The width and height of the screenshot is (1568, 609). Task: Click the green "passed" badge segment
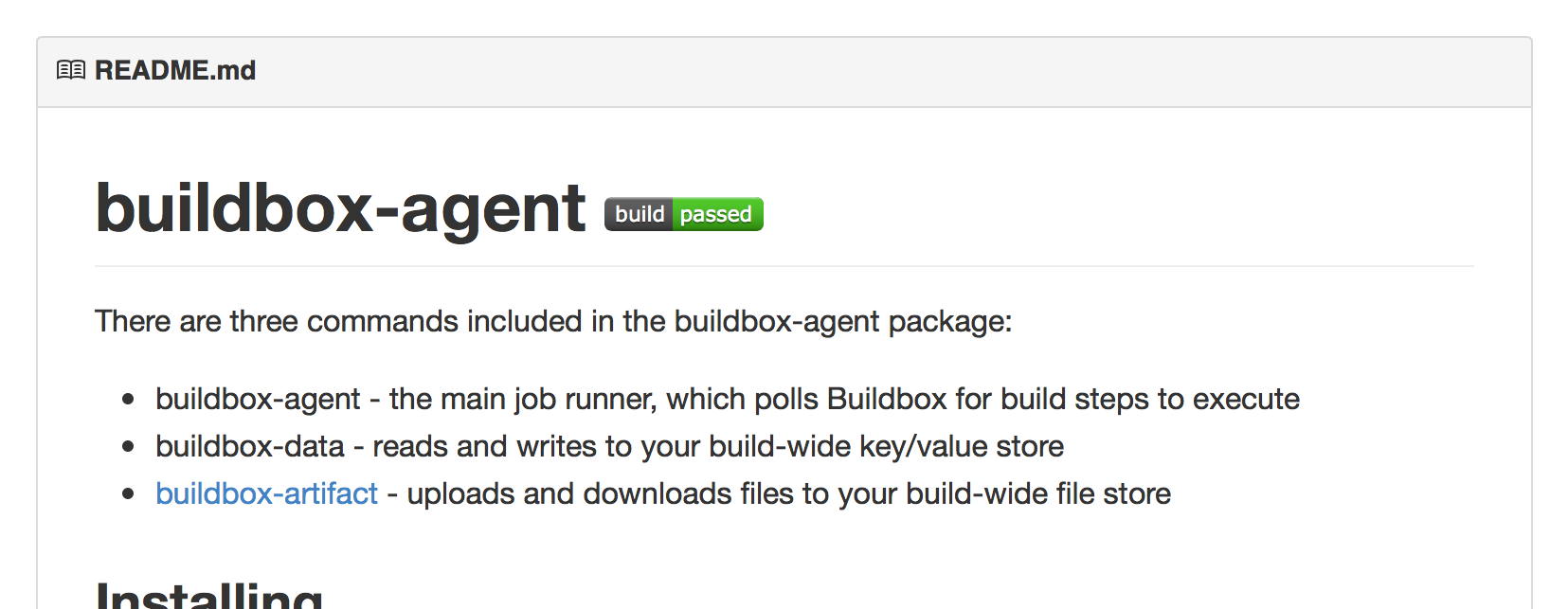pyautogui.click(x=718, y=214)
